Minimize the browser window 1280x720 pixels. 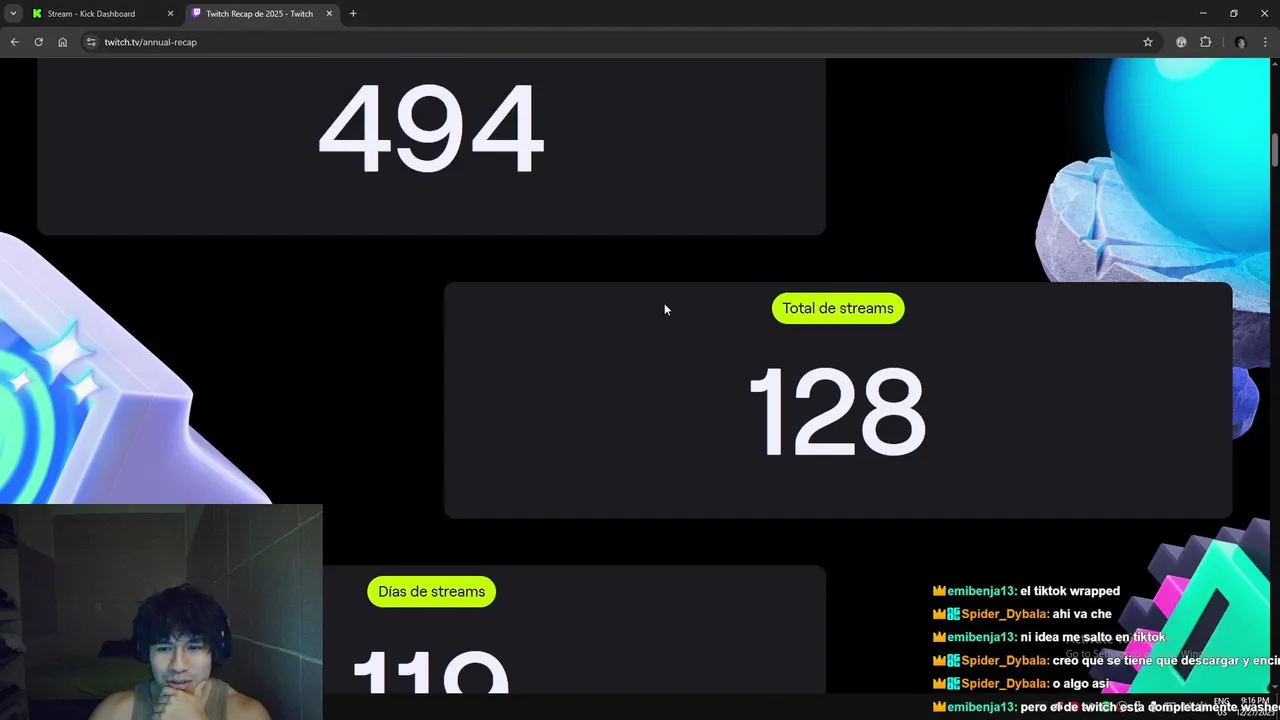(x=1203, y=14)
